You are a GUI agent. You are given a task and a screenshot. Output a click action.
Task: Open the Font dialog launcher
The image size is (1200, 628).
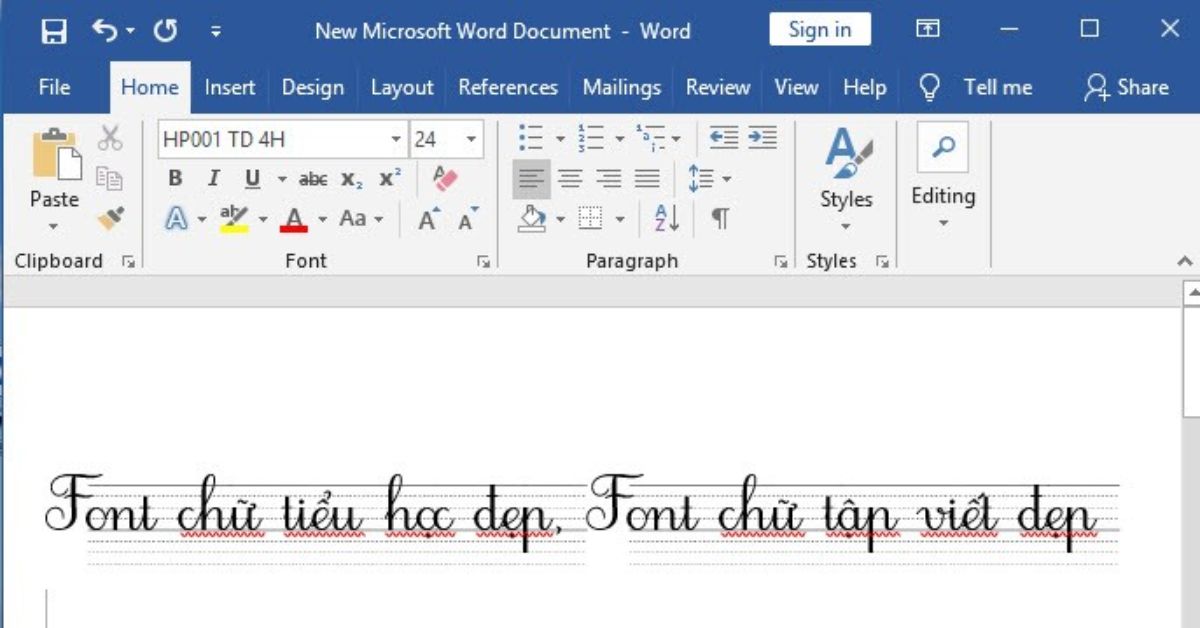pyautogui.click(x=484, y=261)
